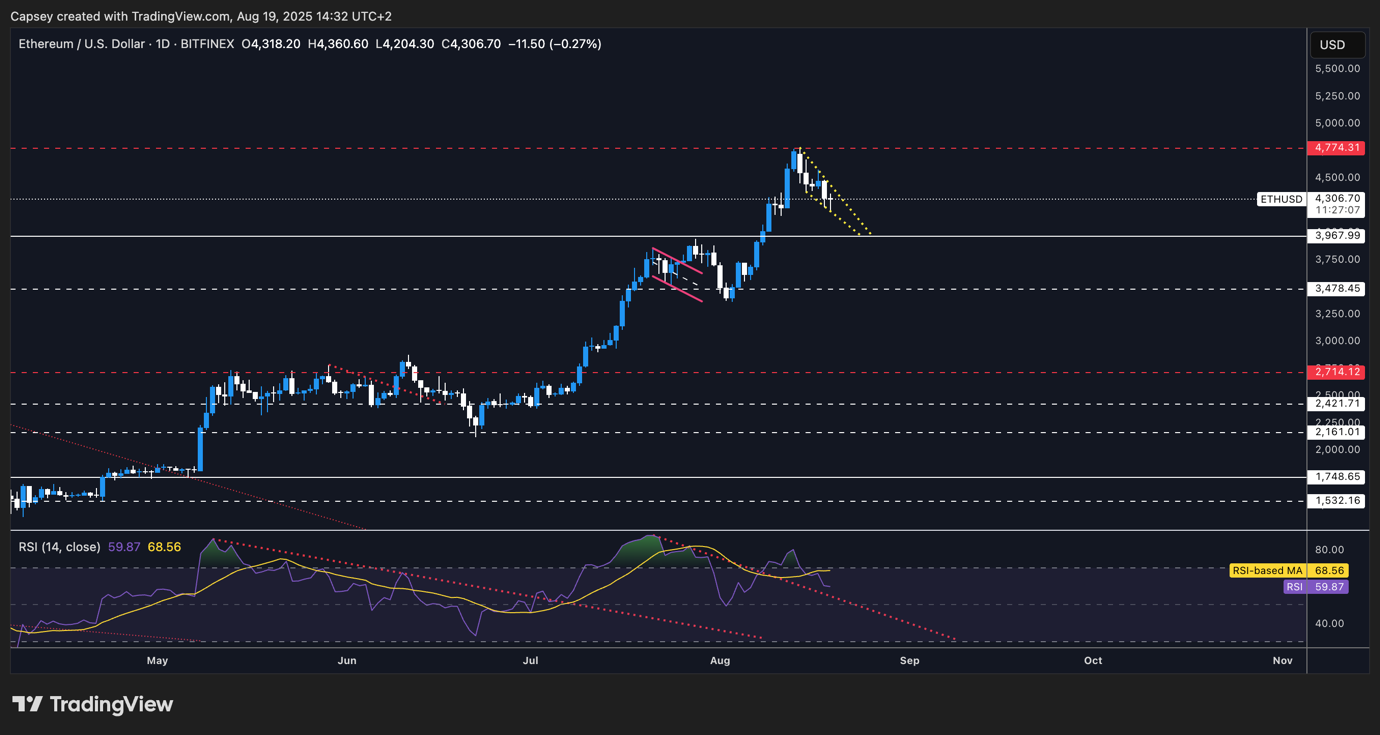
Task: Click the 3,967.99 horizontal level label
Action: (1339, 236)
